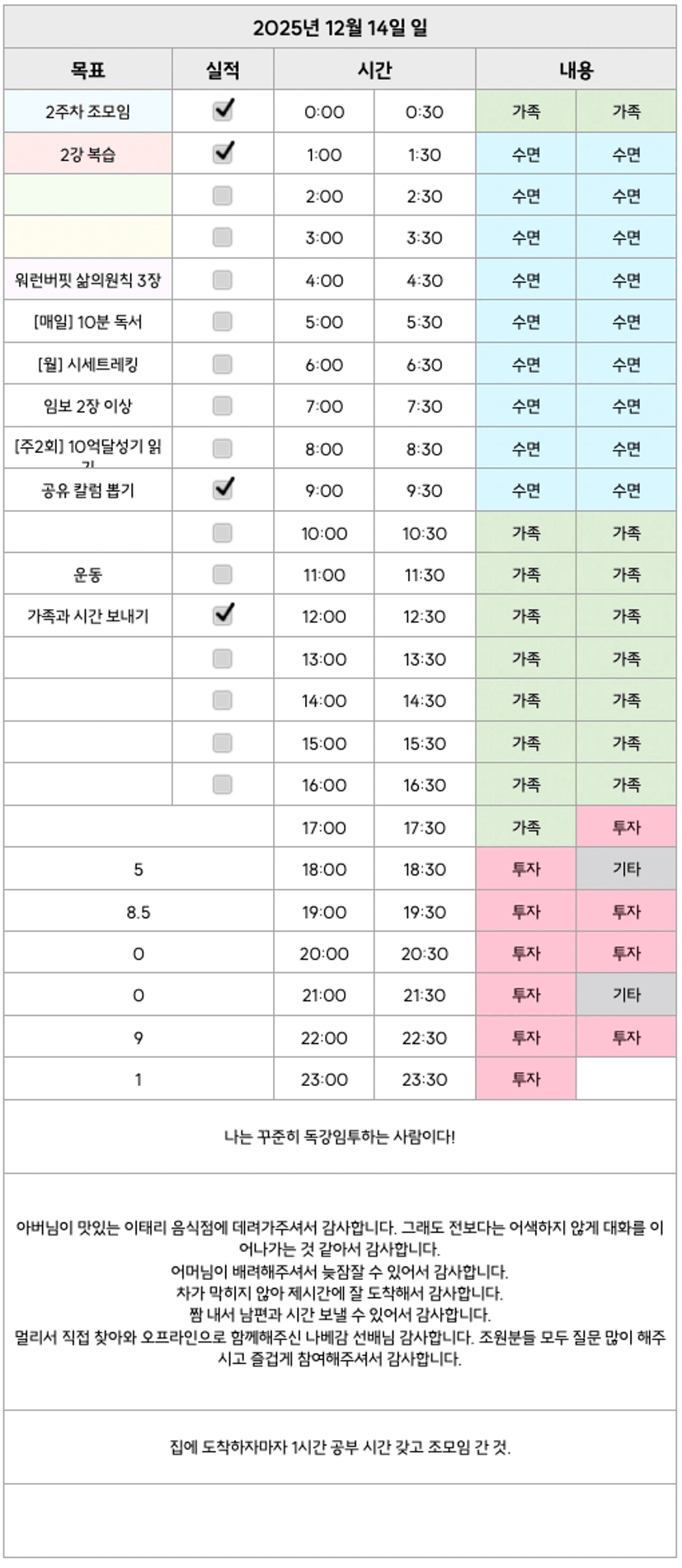The width and height of the screenshot is (682, 1568).
Task: Uncheck the 2강 복습 checkbox
Action: point(223,153)
